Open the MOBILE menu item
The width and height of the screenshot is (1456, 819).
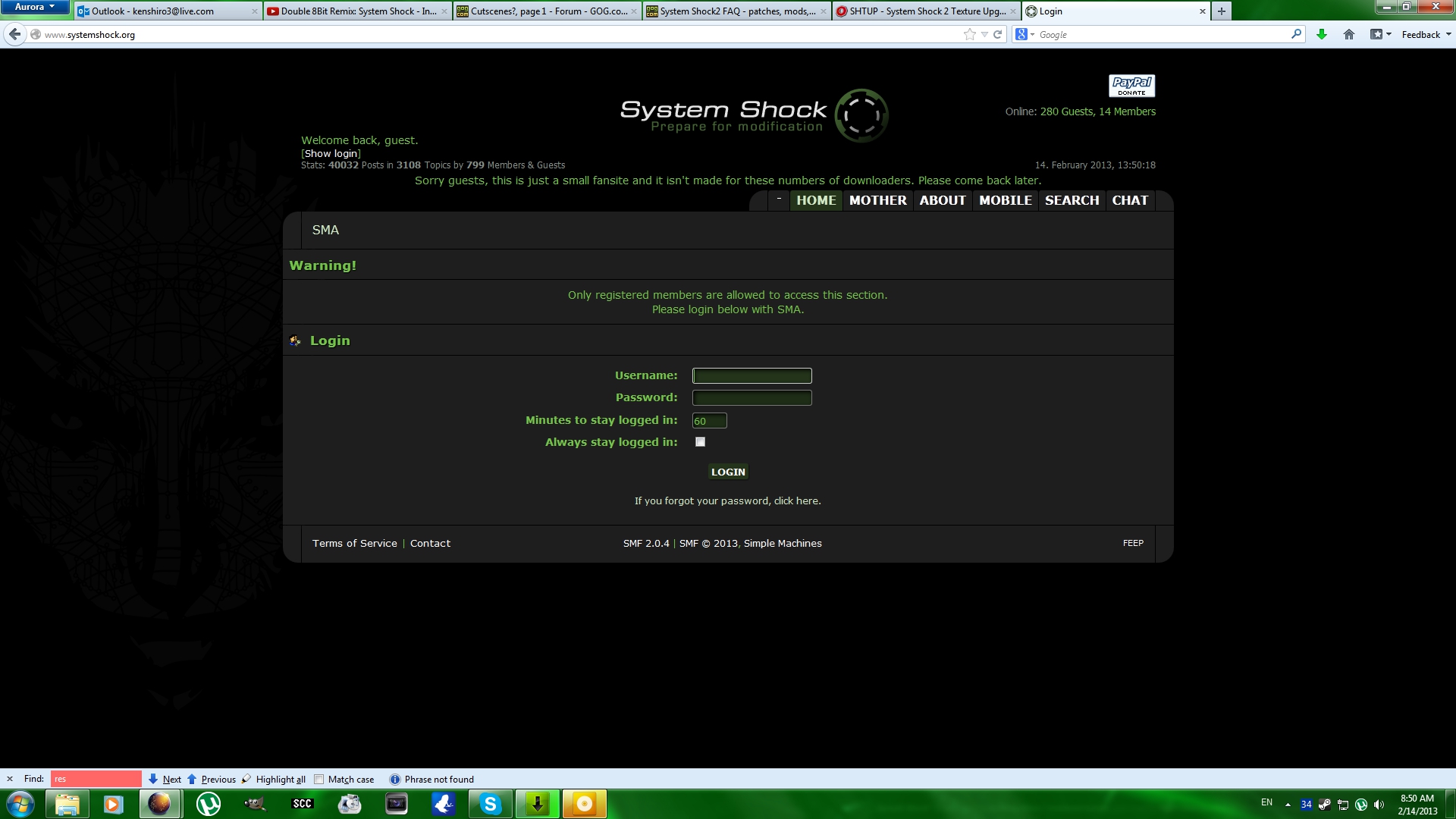[1006, 200]
